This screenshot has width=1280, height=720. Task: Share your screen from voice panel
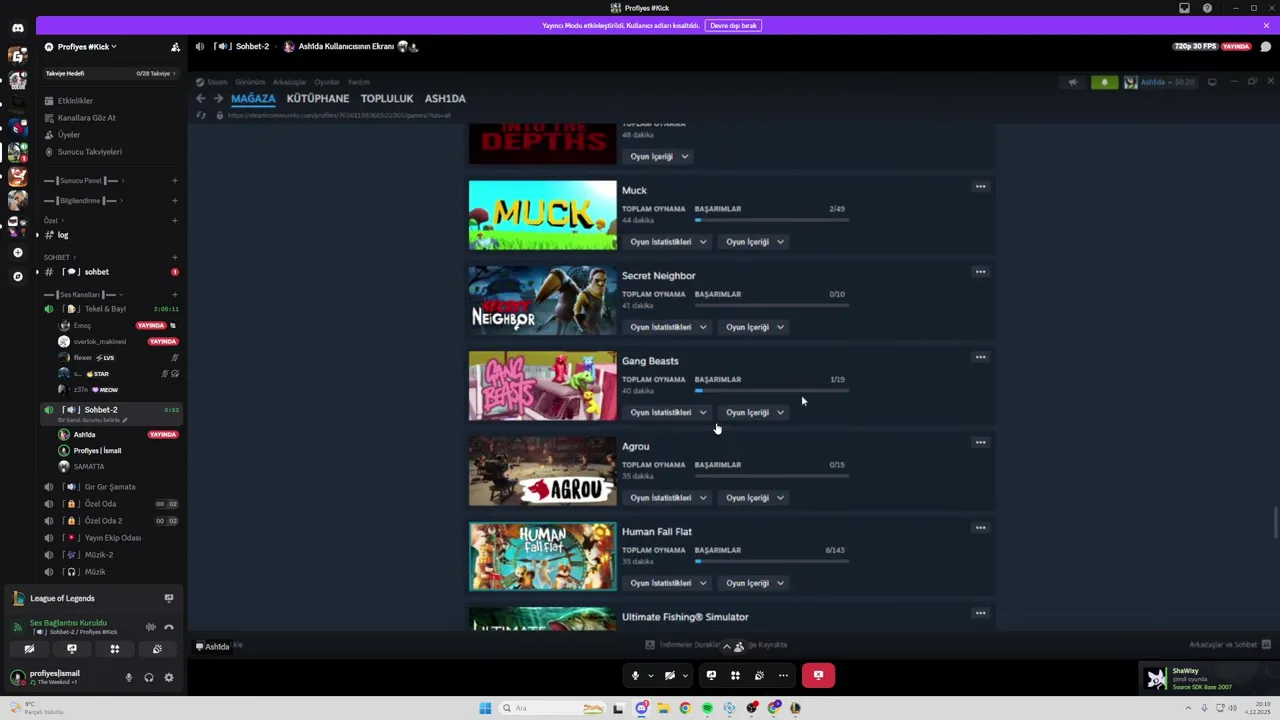(71, 649)
